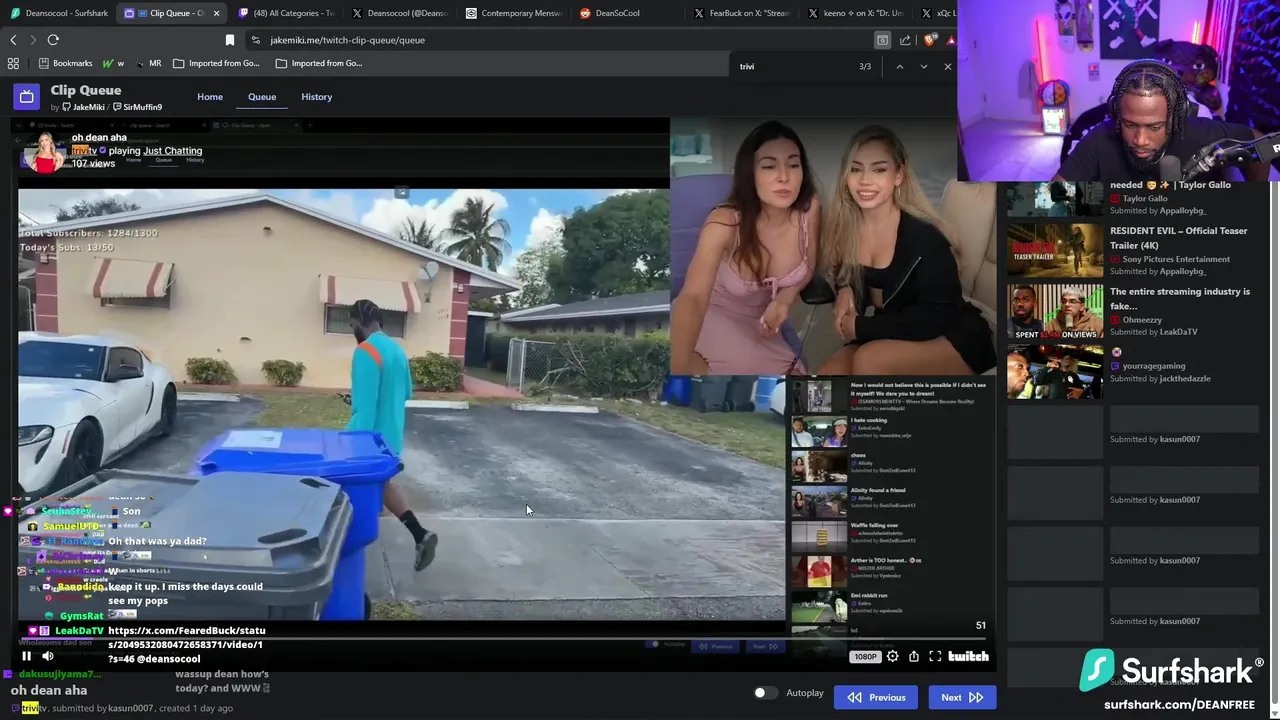Screen dimensions: 1280x720
Task: Open the MR bookmark
Action: tap(148, 63)
